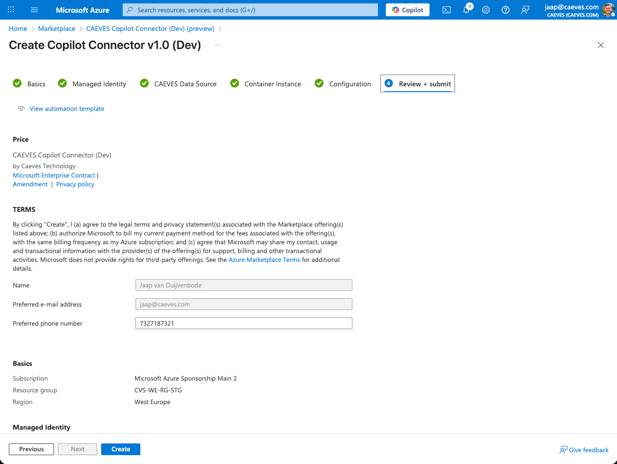Open the Microsoft Enterprise Contract link
The image size is (617, 464).
(54, 175)
